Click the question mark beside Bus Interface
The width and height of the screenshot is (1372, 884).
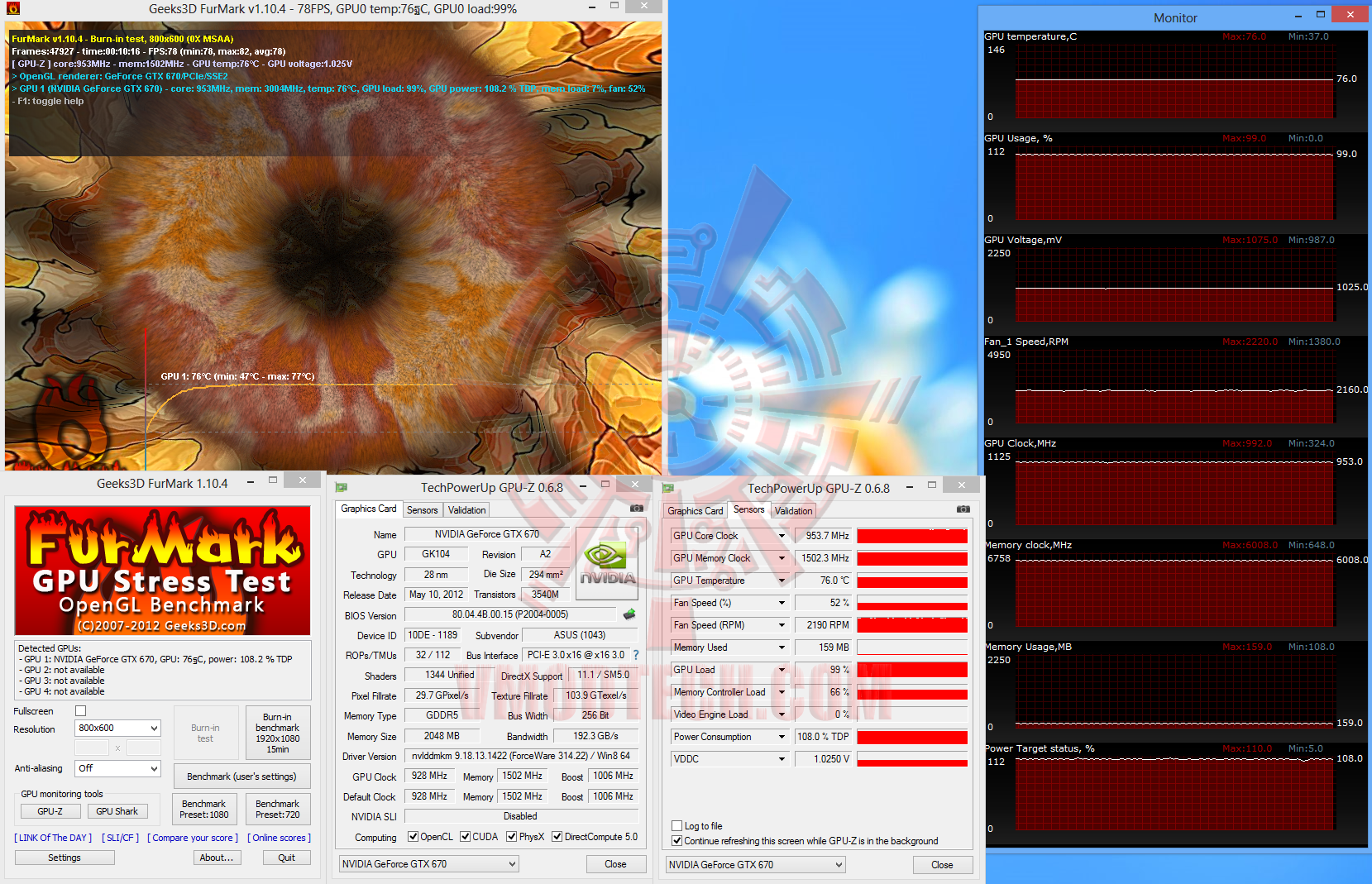point(636,655)
